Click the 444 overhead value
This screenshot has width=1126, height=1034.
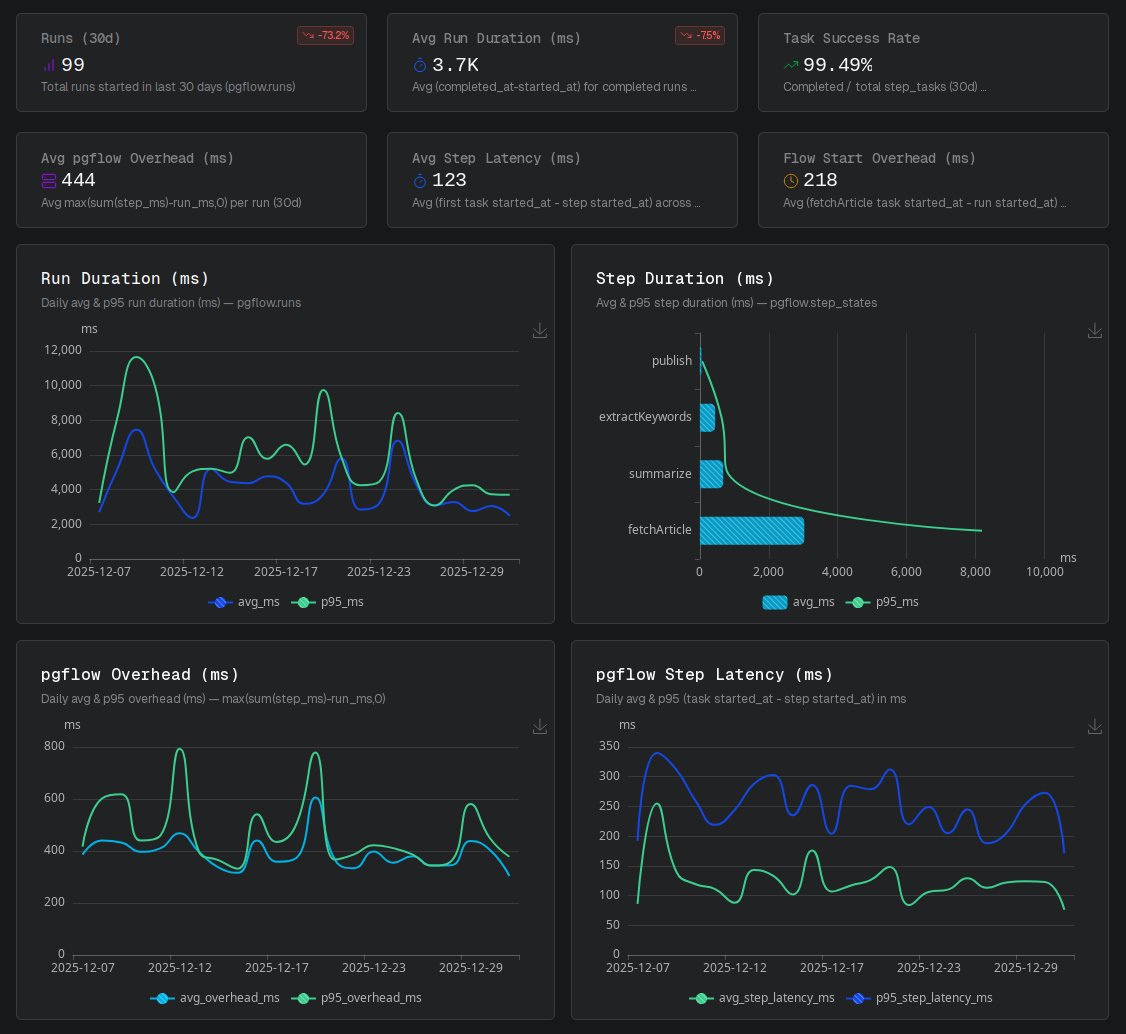click(x=78, y=180)
